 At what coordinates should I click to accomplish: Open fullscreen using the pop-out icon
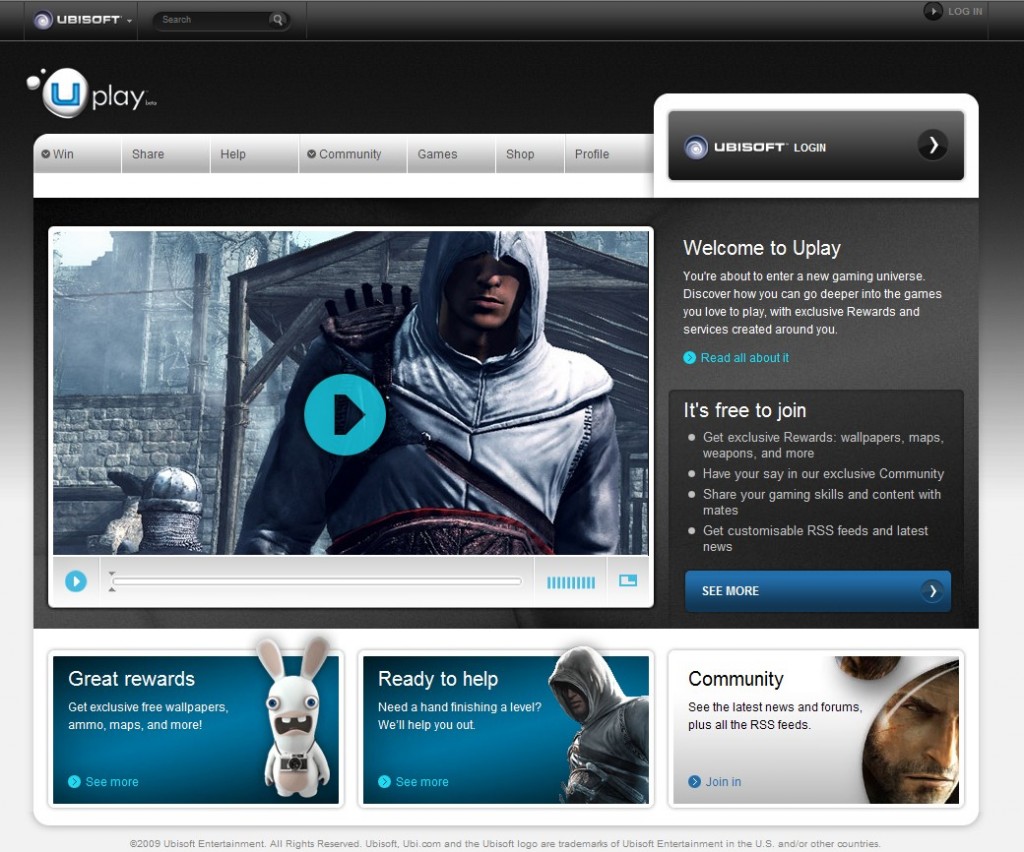point(627,580)
